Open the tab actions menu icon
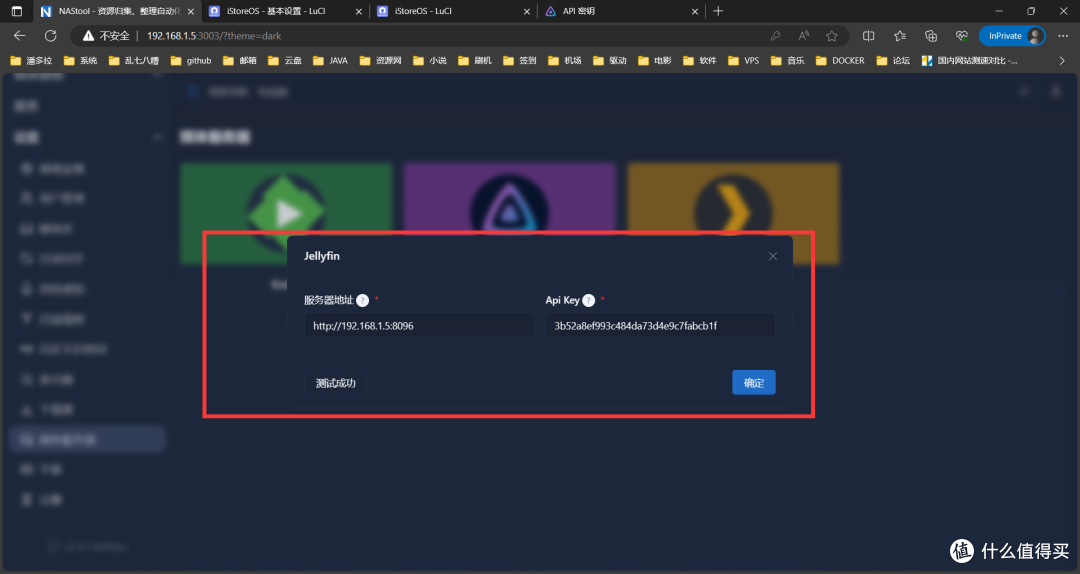Screen dimensions: 1080x574 point(17,11)
